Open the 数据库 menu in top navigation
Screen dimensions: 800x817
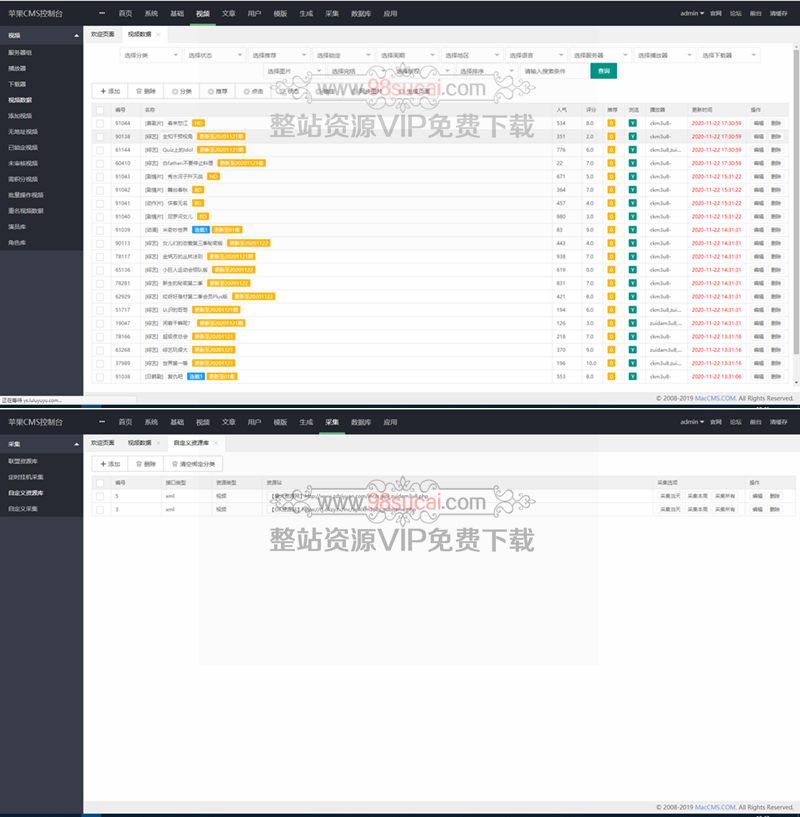click(363, 14)
